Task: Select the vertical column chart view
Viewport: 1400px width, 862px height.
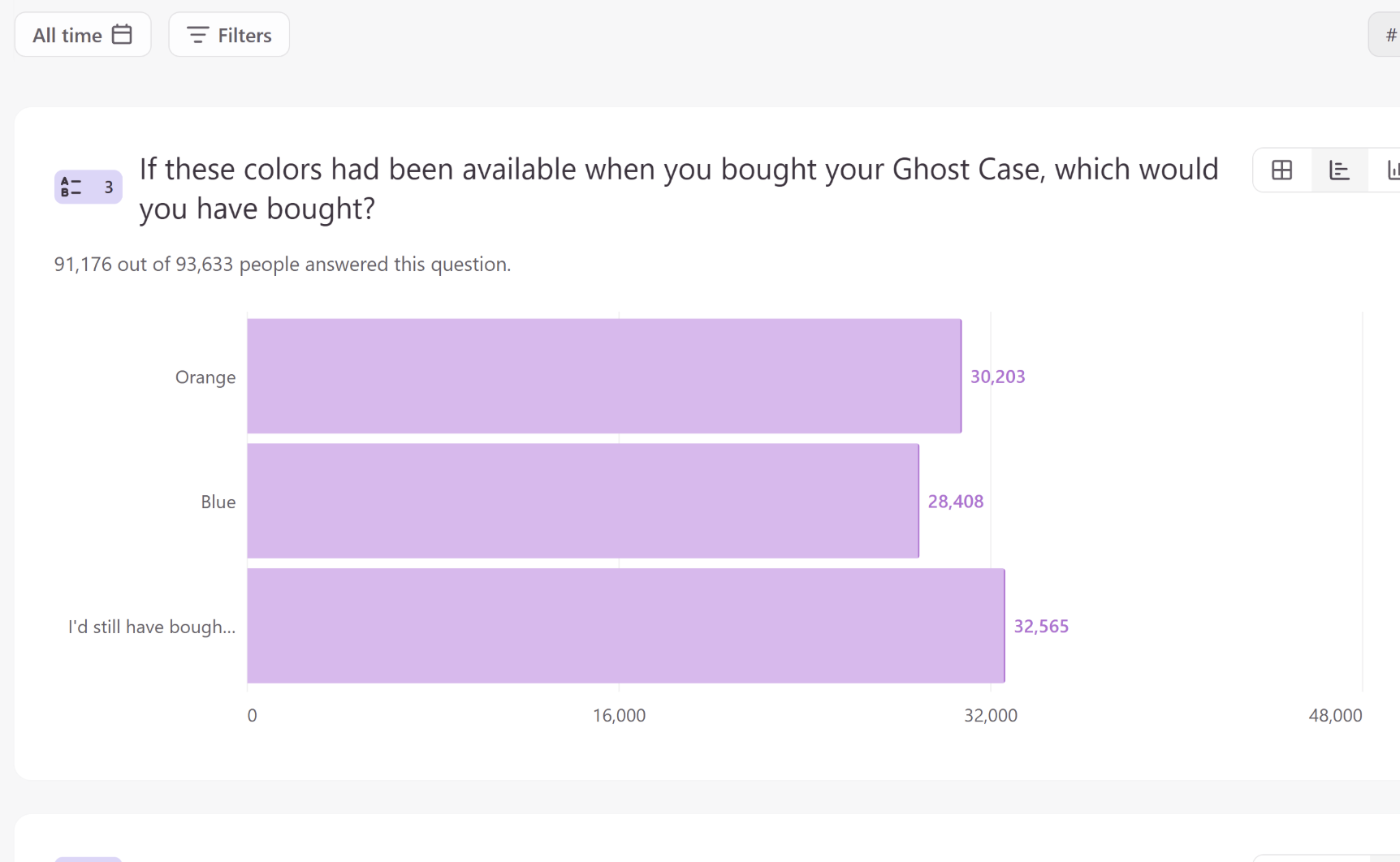Action: (1392, 170)
